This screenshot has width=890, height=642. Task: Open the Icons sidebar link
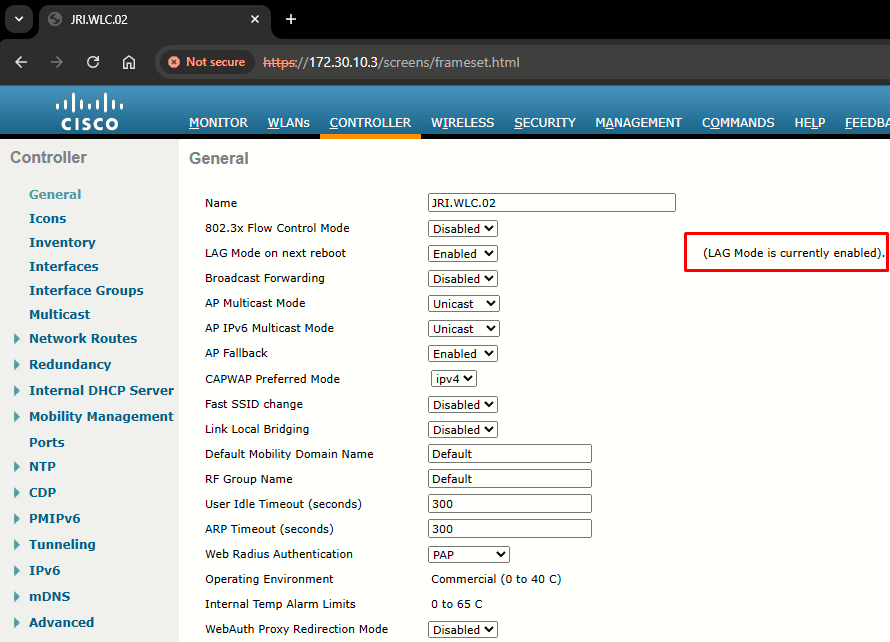[48, 219]
